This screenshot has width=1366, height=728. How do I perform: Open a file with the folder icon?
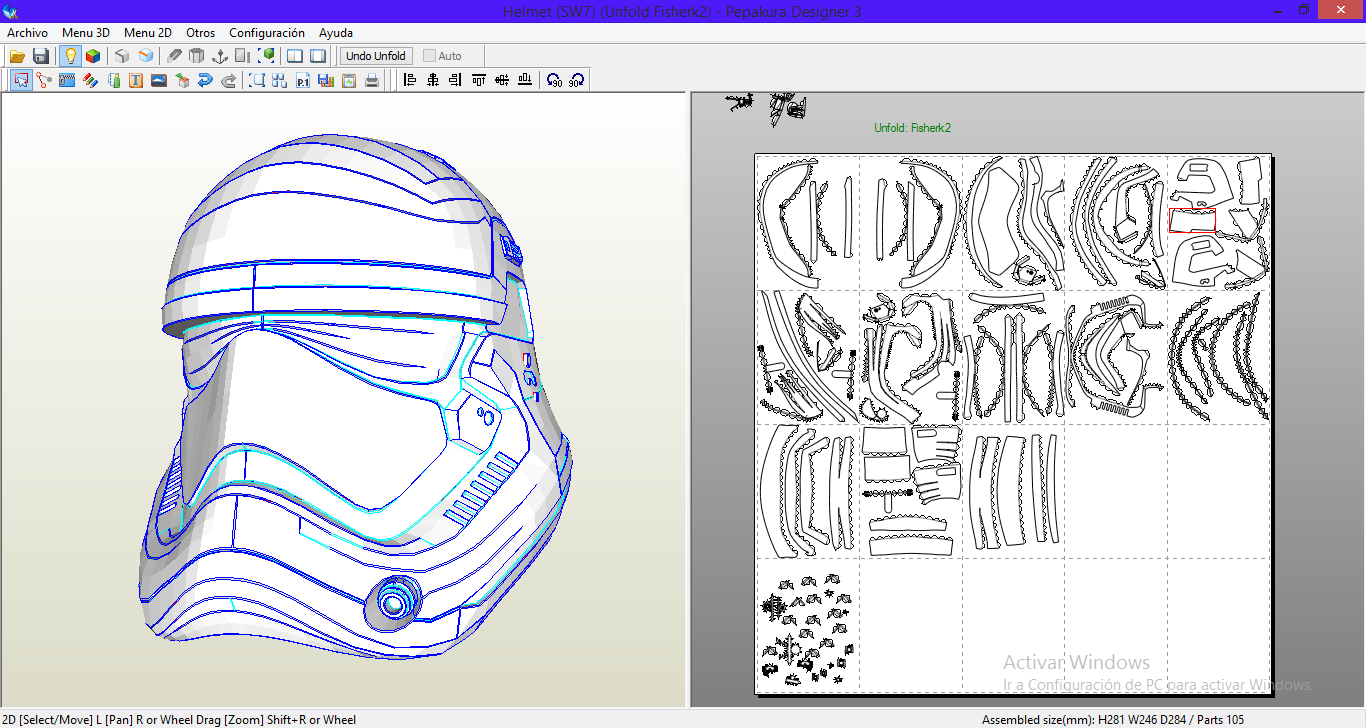point(17,56)
